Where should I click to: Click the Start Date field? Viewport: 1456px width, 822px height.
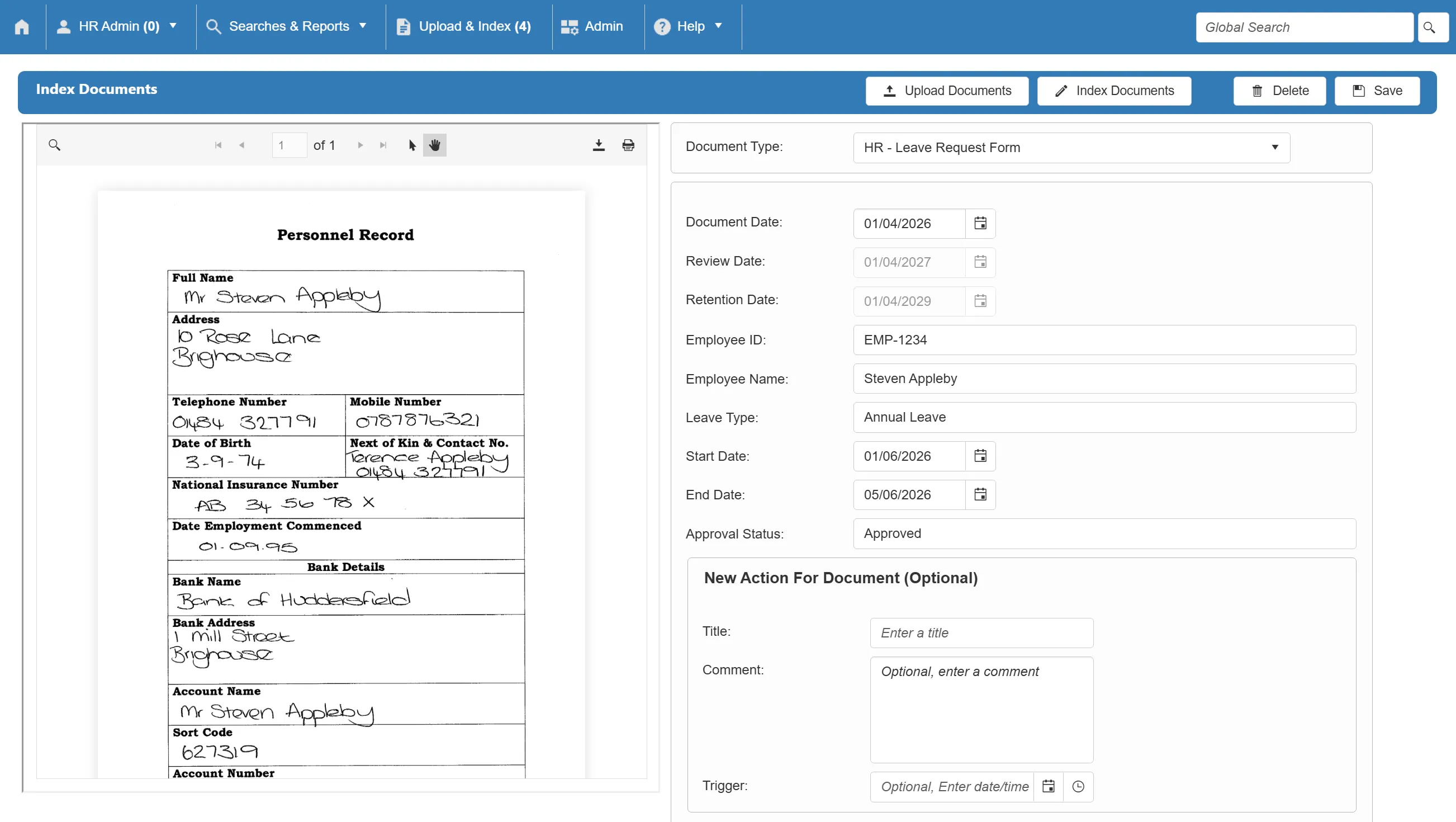(909, 456)
